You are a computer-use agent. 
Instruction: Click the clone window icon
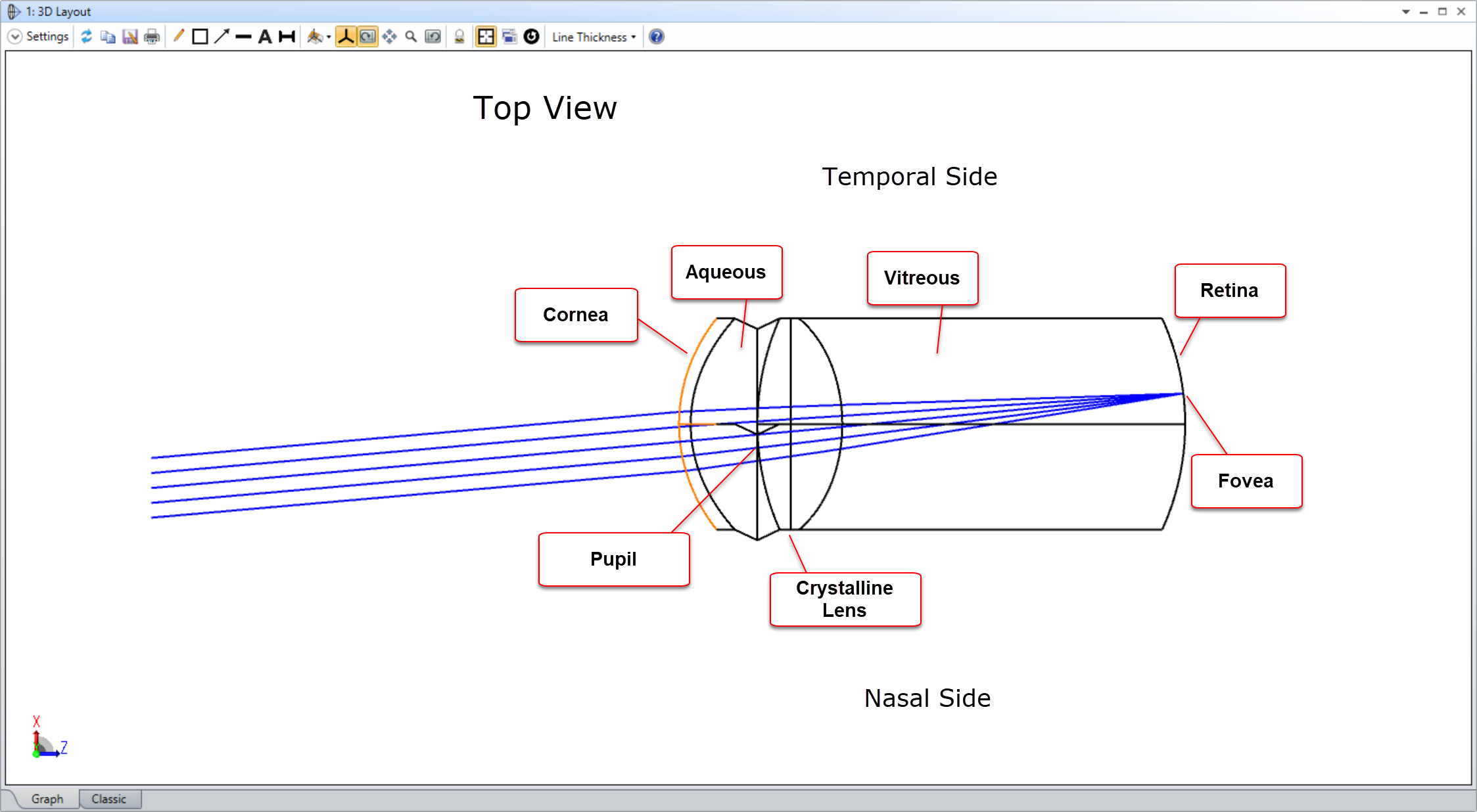[509, 37]
